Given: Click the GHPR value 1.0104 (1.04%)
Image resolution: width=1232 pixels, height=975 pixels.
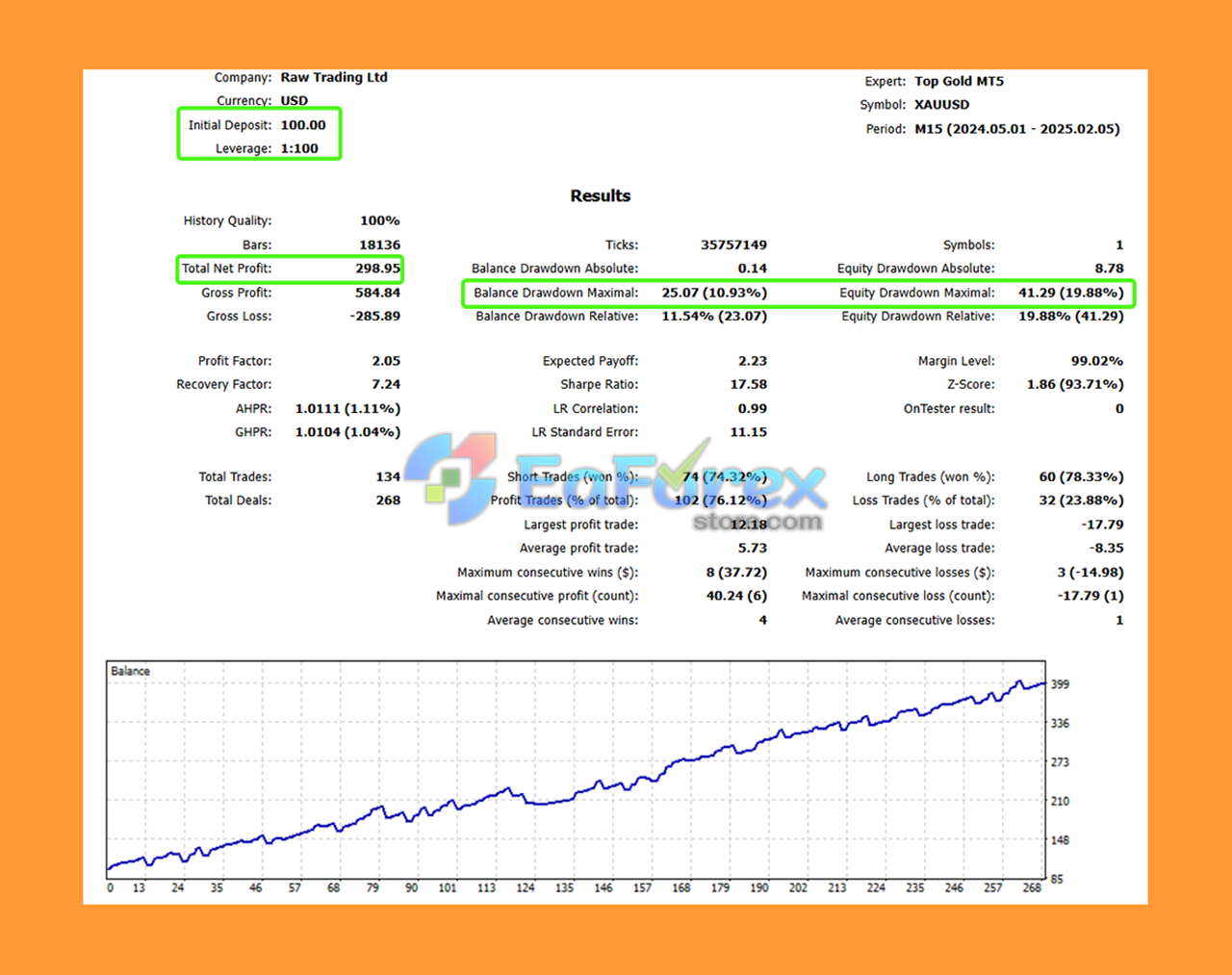Looking at the screenshot, I should click(x=348, y=432).
